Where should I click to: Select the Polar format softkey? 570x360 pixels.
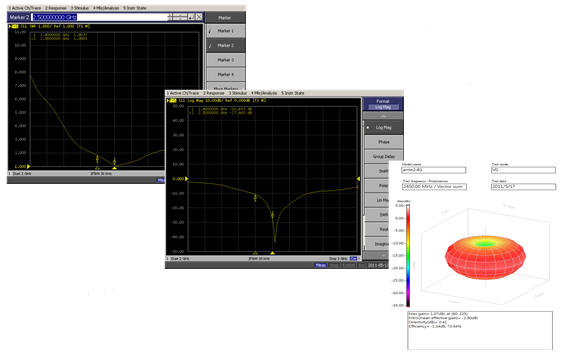(377, 186)
